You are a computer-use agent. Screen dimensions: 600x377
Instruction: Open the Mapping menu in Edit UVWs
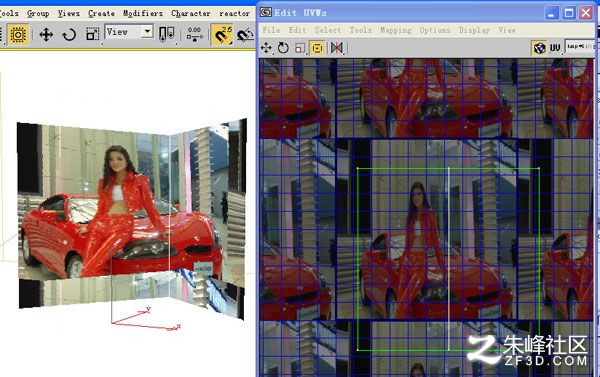pos(396,30)
